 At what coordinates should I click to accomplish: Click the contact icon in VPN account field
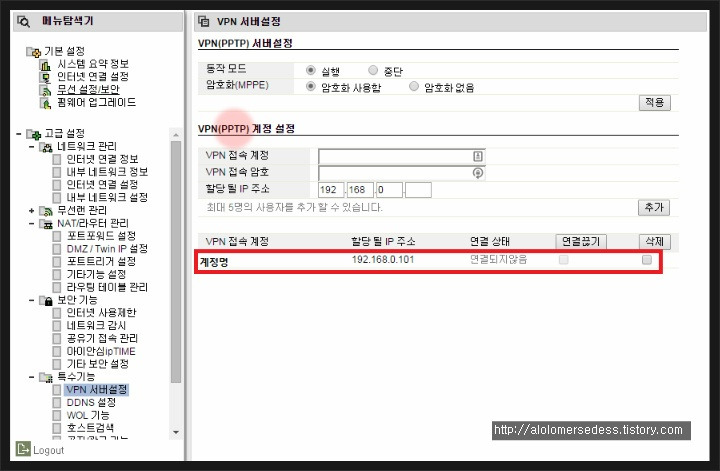pos(478,156)
